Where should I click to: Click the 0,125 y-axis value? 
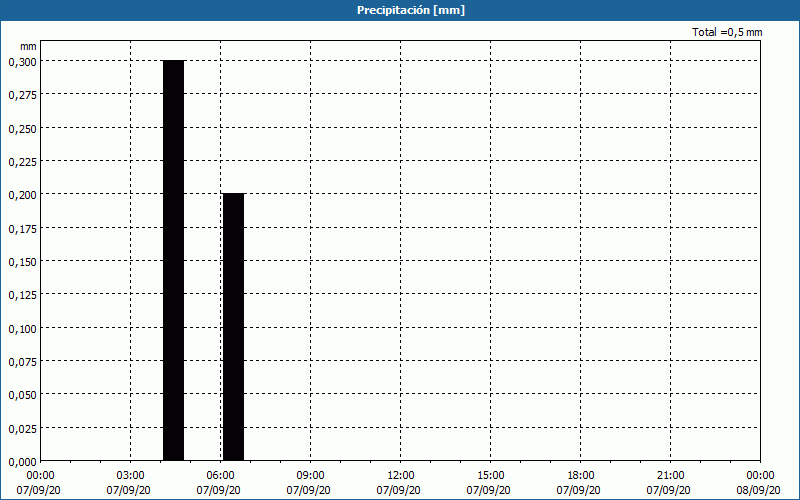[22, 295]
